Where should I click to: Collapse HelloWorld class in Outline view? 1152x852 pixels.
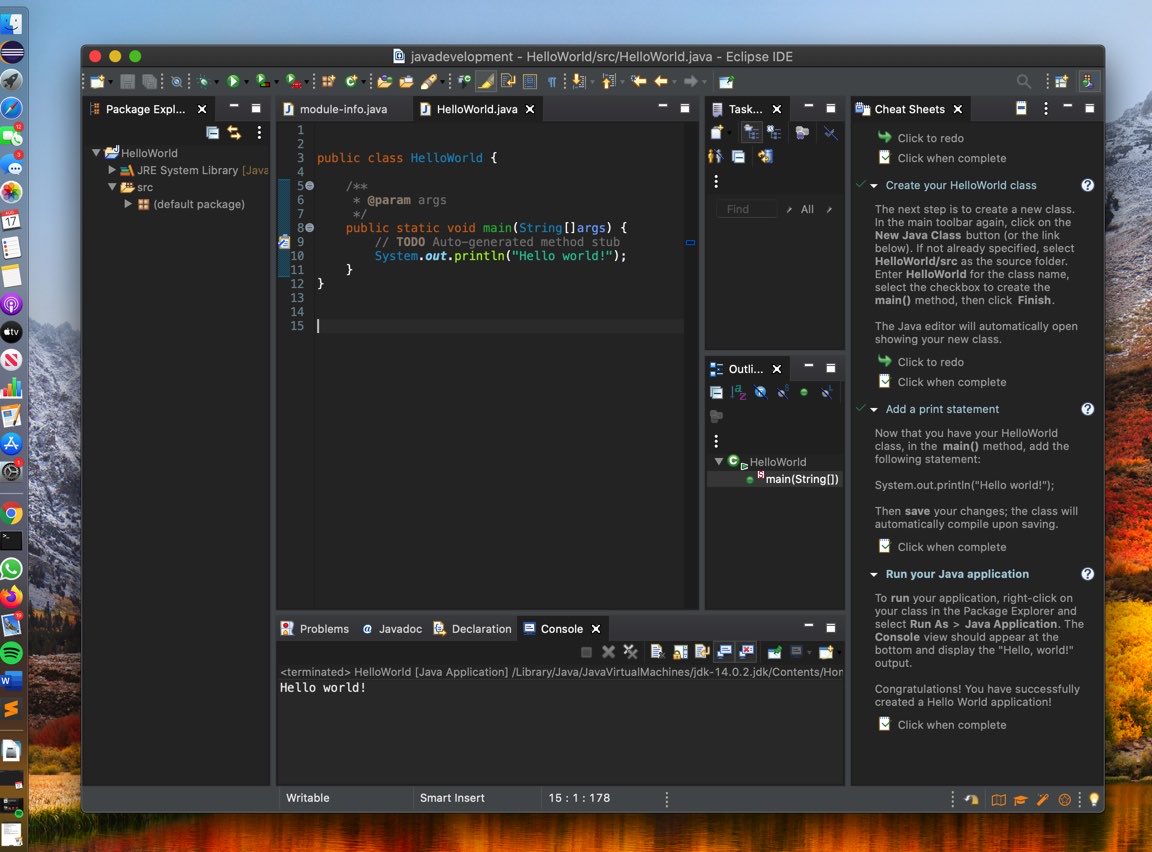tap(719, 461)
